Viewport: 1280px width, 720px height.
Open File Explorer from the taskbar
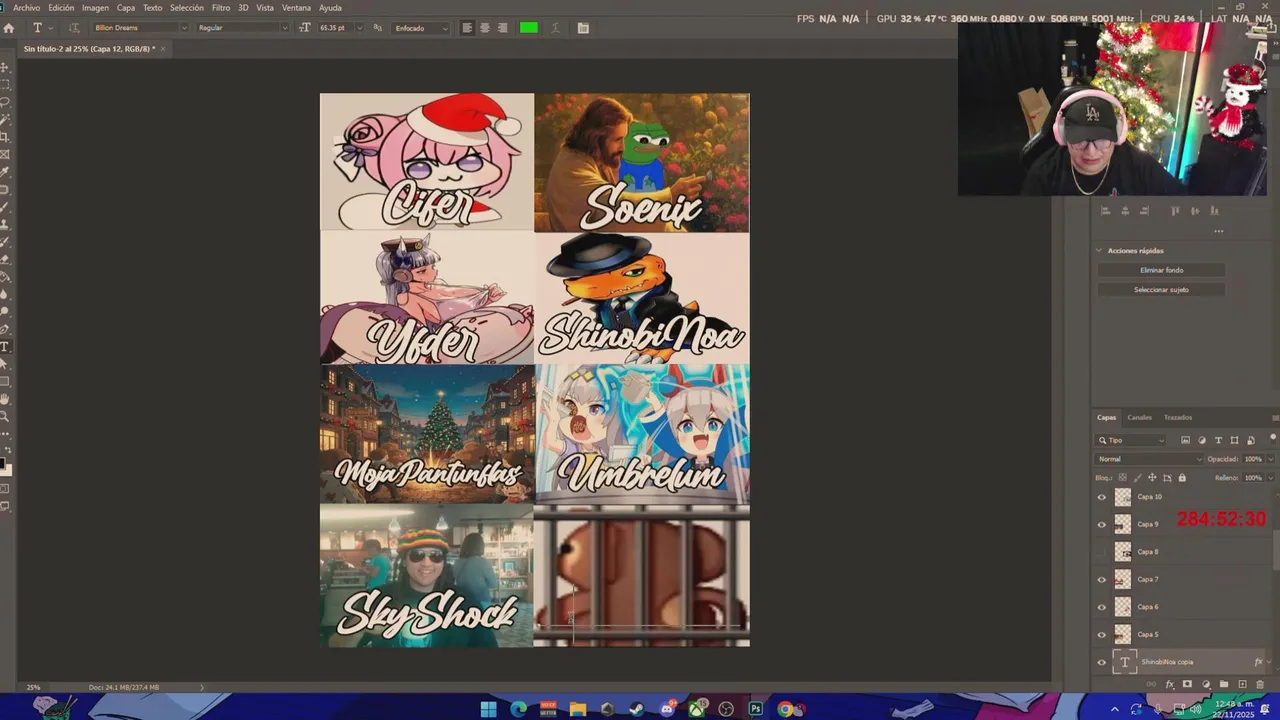578,709
